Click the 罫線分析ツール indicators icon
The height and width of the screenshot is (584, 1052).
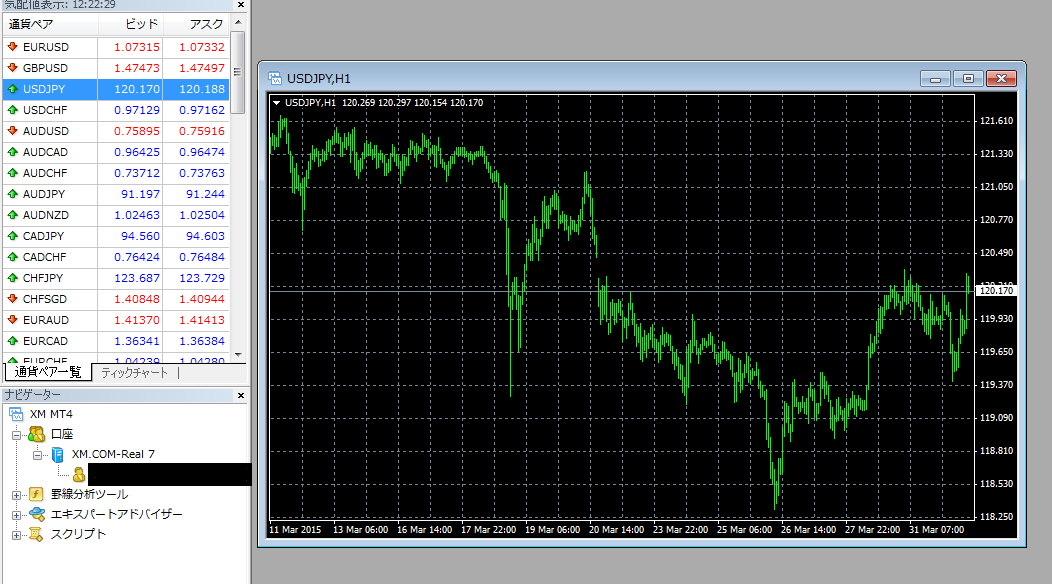(36, 494)
